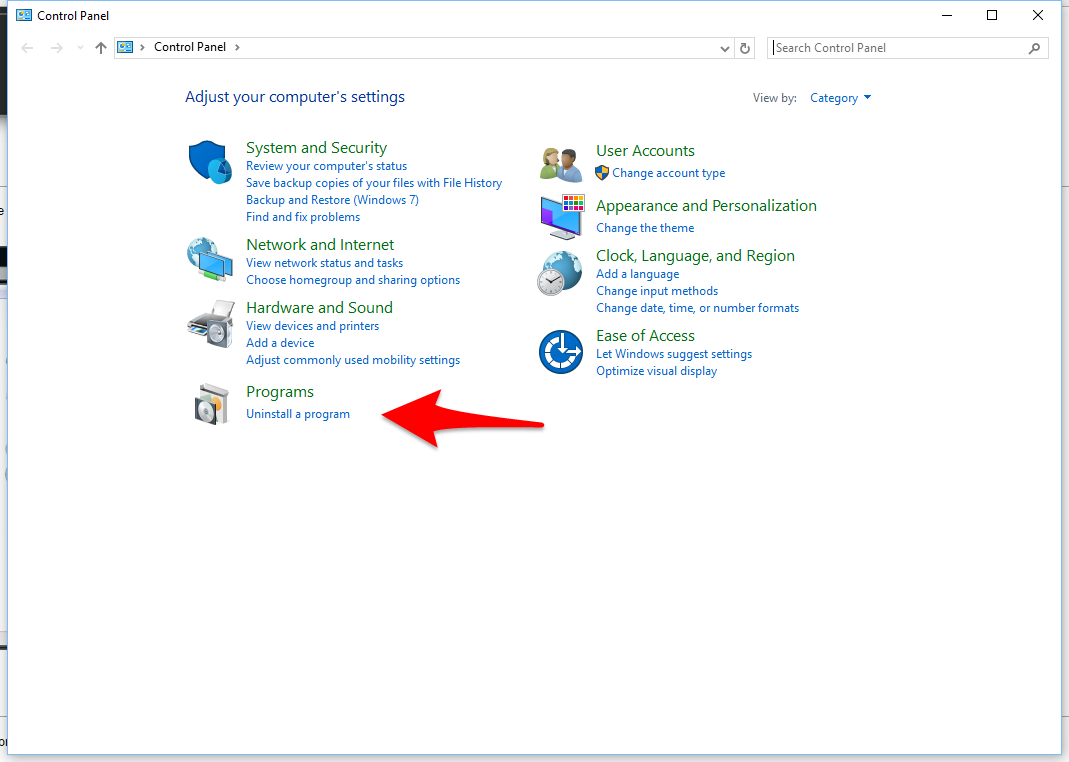Expand the recent locations dropdown arrow
This screenshot has height=762, width=1069.
[80, 48]
